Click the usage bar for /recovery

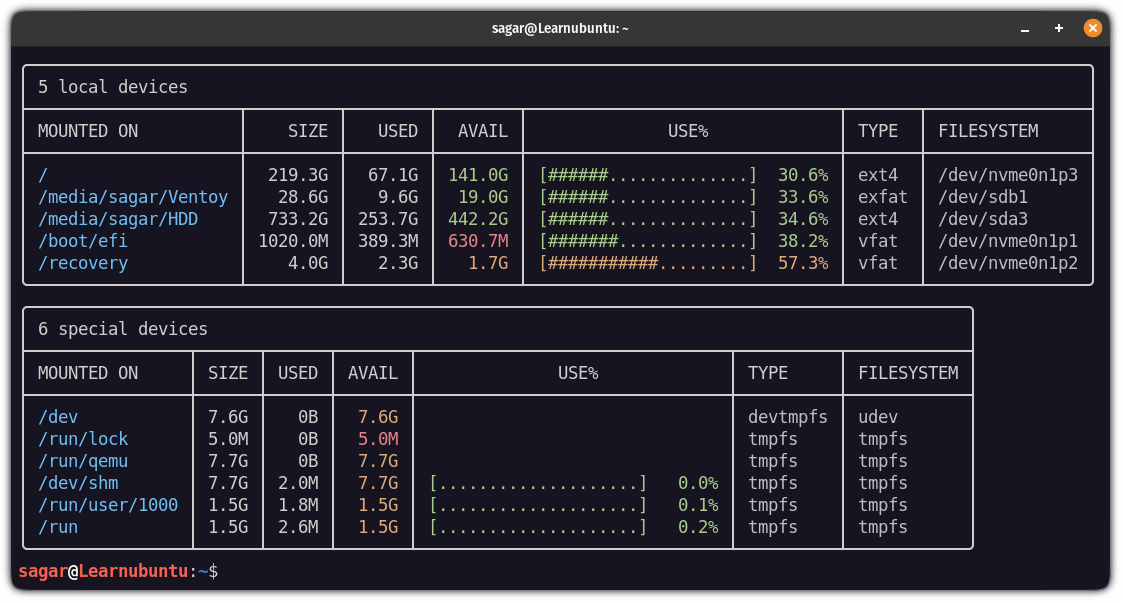tap(649, 262)
